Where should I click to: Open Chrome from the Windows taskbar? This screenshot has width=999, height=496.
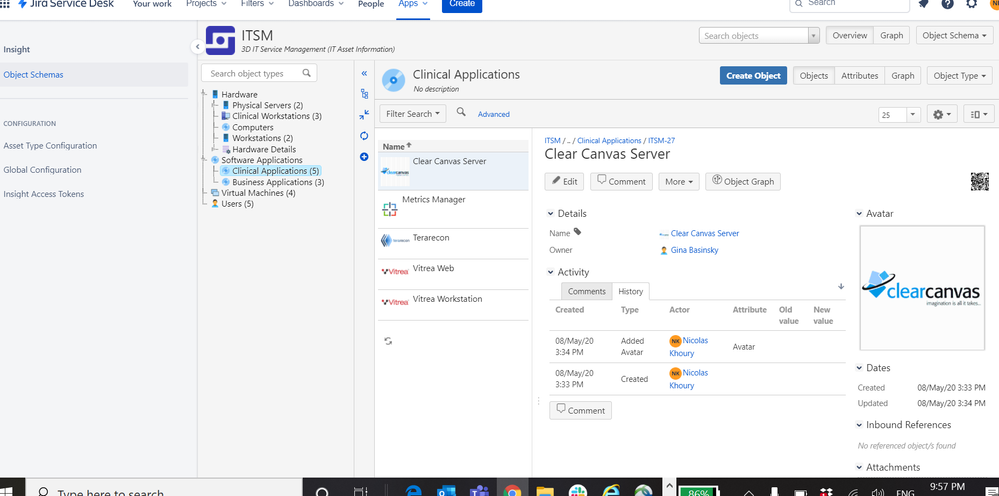512,492
